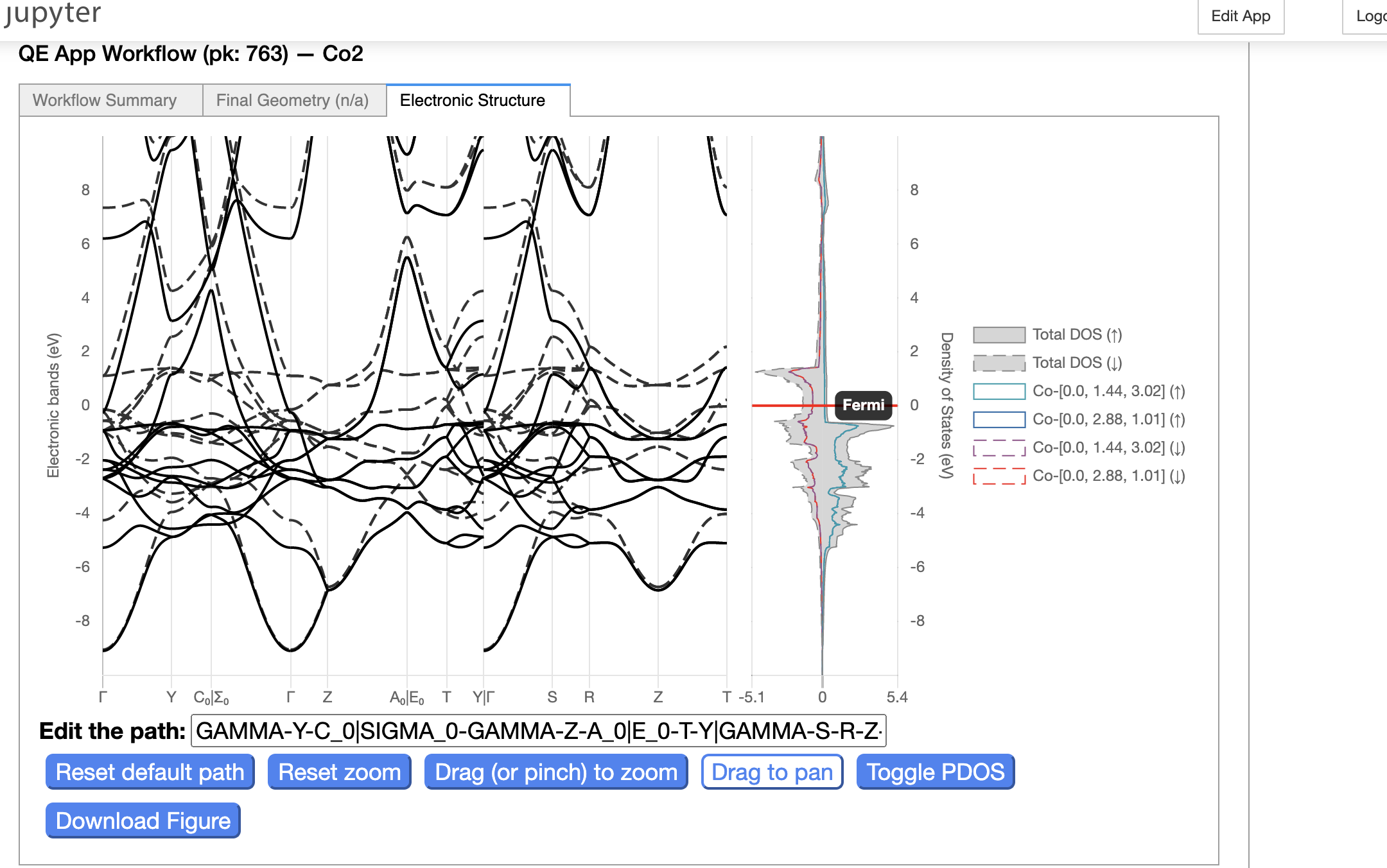Click the Co-[0.0, 1.44, 3.02] (↑) PDOS icon
The height and width of the screenshot is (868, 1387).
tap(998, 392)
